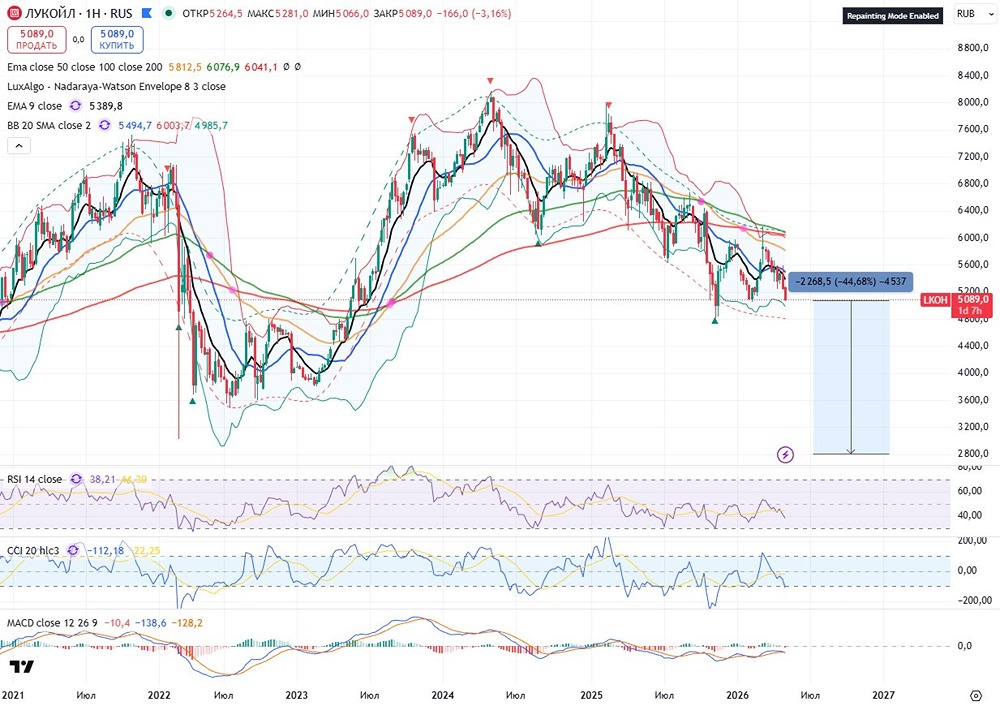Click the −138,6 MACD value

[x=153, y=622]
